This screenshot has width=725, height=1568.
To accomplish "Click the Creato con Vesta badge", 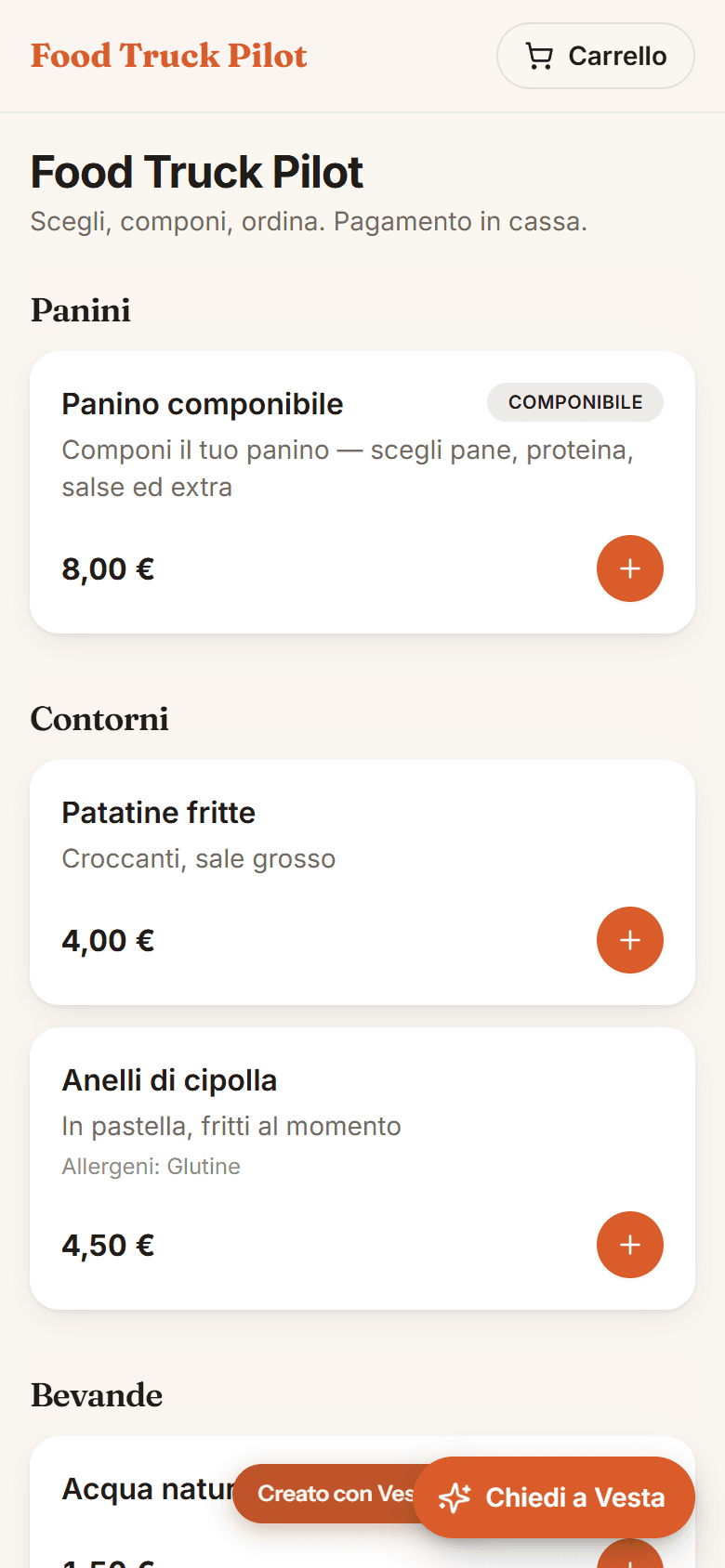I will coord(325,1494).
